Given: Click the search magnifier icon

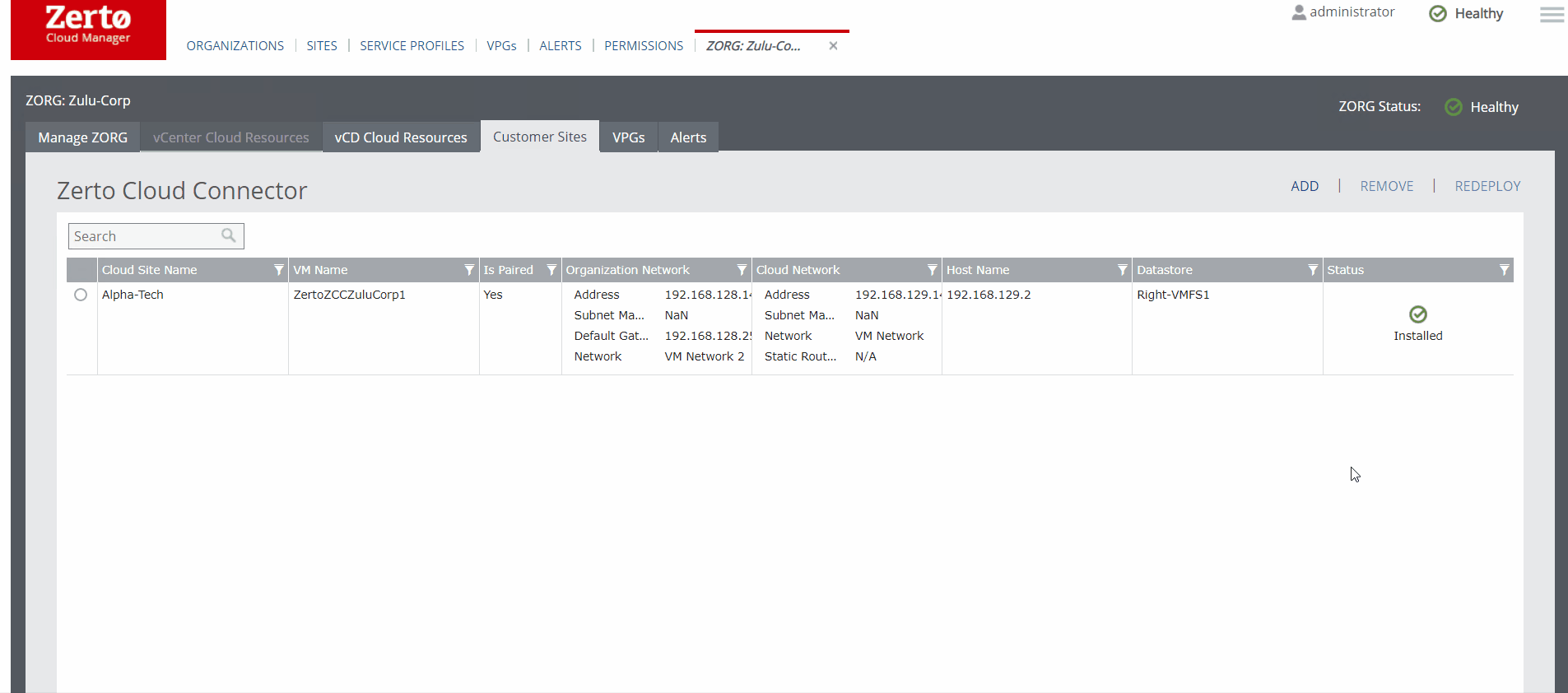Looking at the screenshot, I should (229, 236).
